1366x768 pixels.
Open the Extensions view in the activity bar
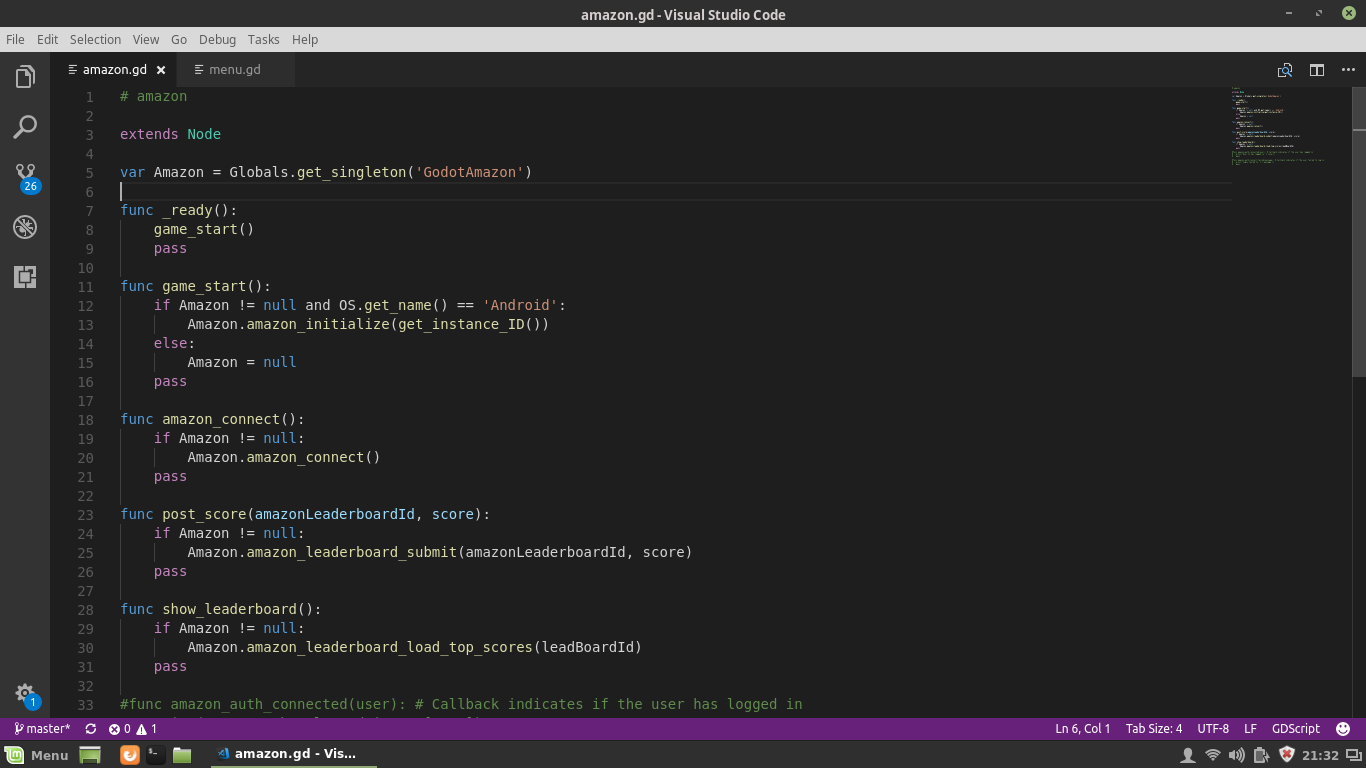click(25, 277)
